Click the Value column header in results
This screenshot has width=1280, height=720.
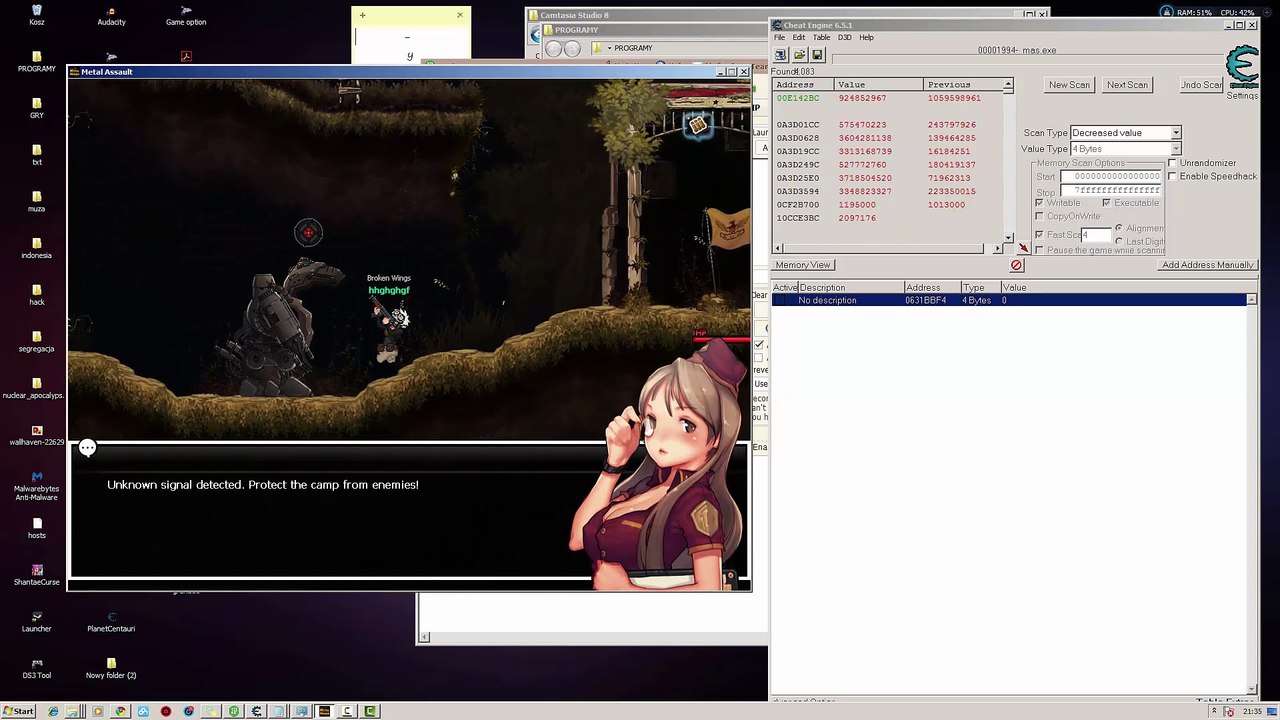click(x=880, y=85)
